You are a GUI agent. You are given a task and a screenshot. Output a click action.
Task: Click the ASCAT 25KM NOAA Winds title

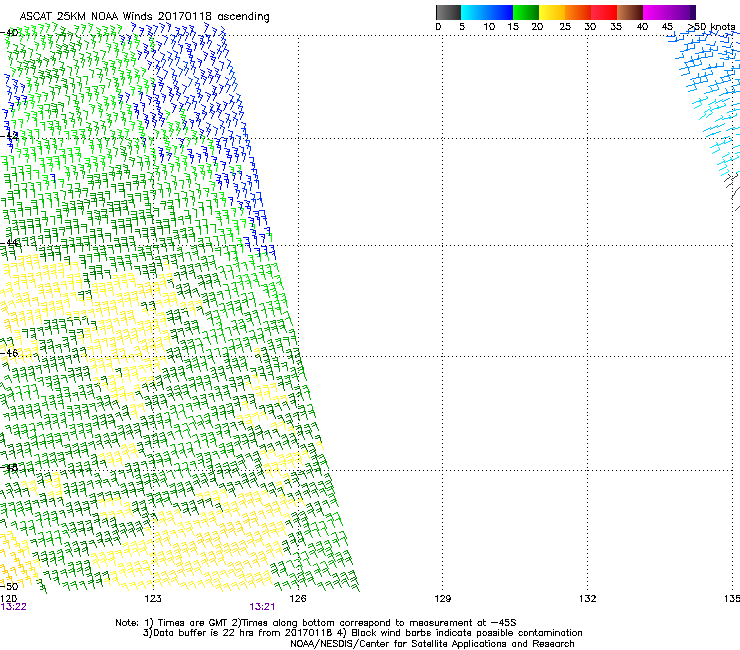point(144,16)
